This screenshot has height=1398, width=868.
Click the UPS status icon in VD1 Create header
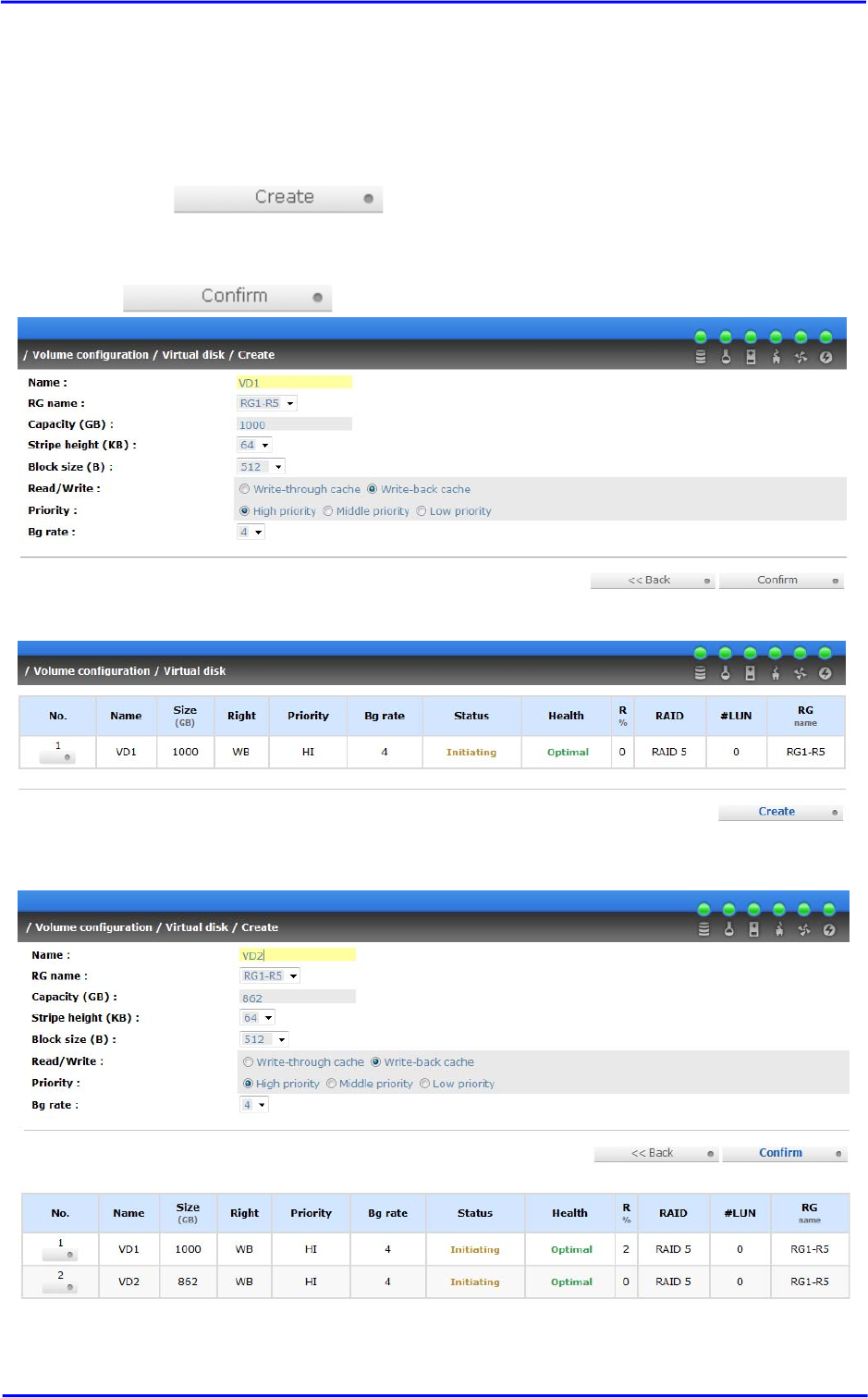776,357
